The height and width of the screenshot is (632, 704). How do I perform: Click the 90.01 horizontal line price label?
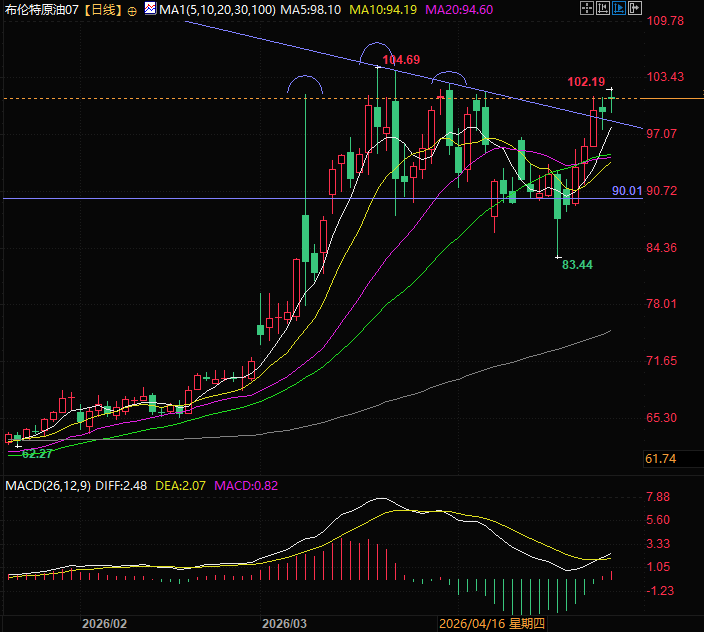coord(626,190)
